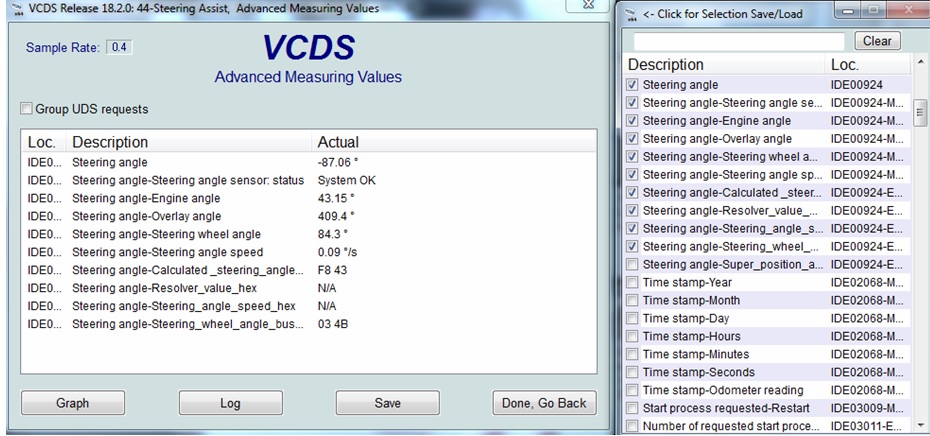The image size is (930, 436).
Task: Check Number of requested start proce... checkbox
Action: [x=632, y=426]
